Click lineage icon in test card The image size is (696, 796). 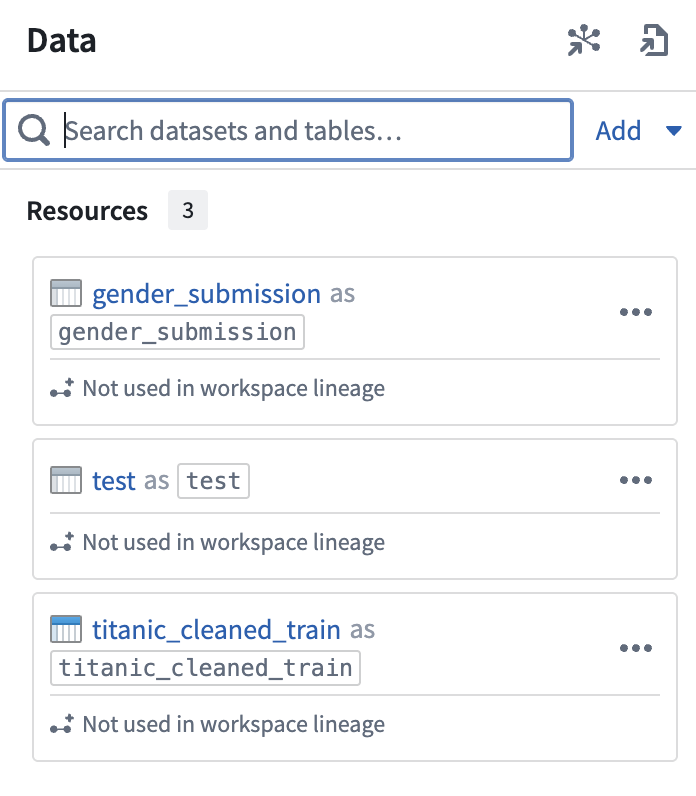pyautogui.click(x=62, y=542)
